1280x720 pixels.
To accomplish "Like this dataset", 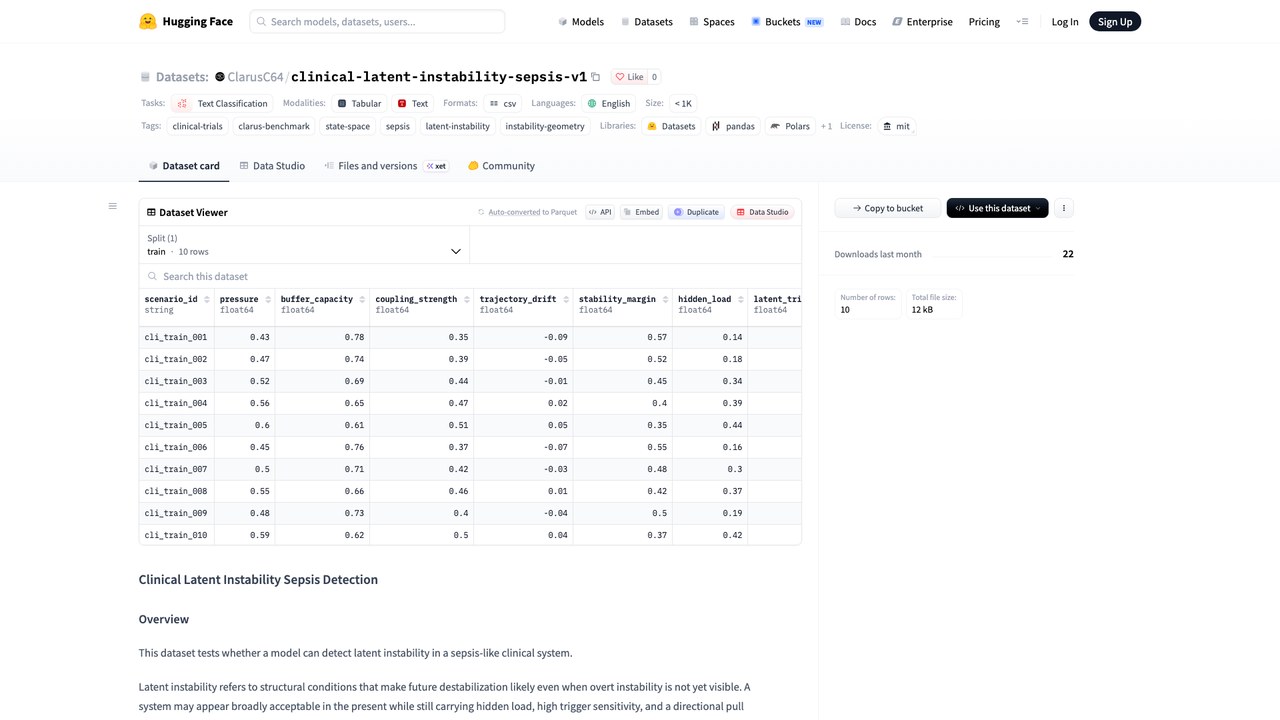I will coord(629,77).
